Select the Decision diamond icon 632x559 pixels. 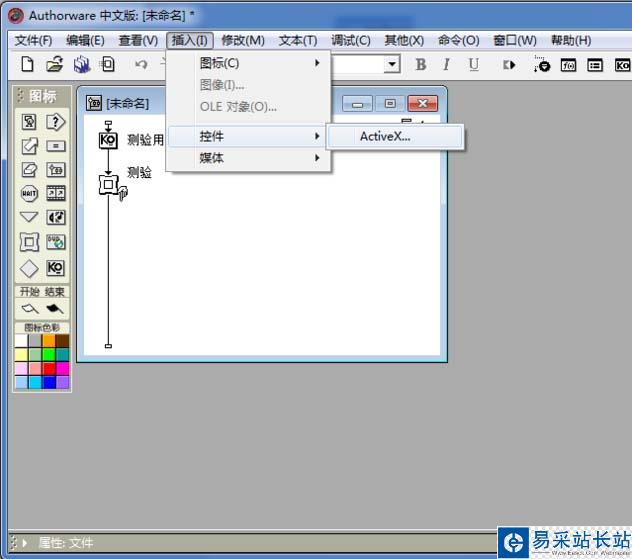click(29, 268)
